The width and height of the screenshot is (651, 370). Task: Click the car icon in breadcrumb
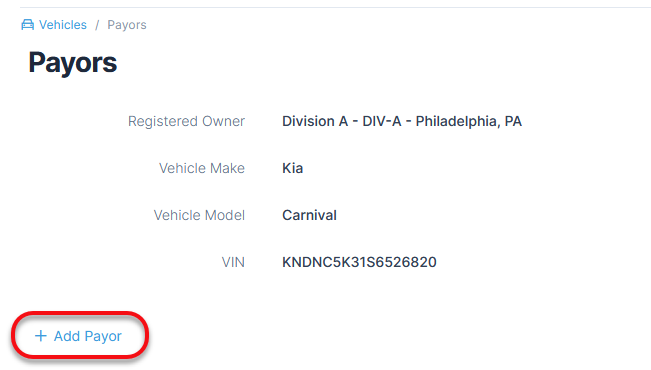pos(27,25)
